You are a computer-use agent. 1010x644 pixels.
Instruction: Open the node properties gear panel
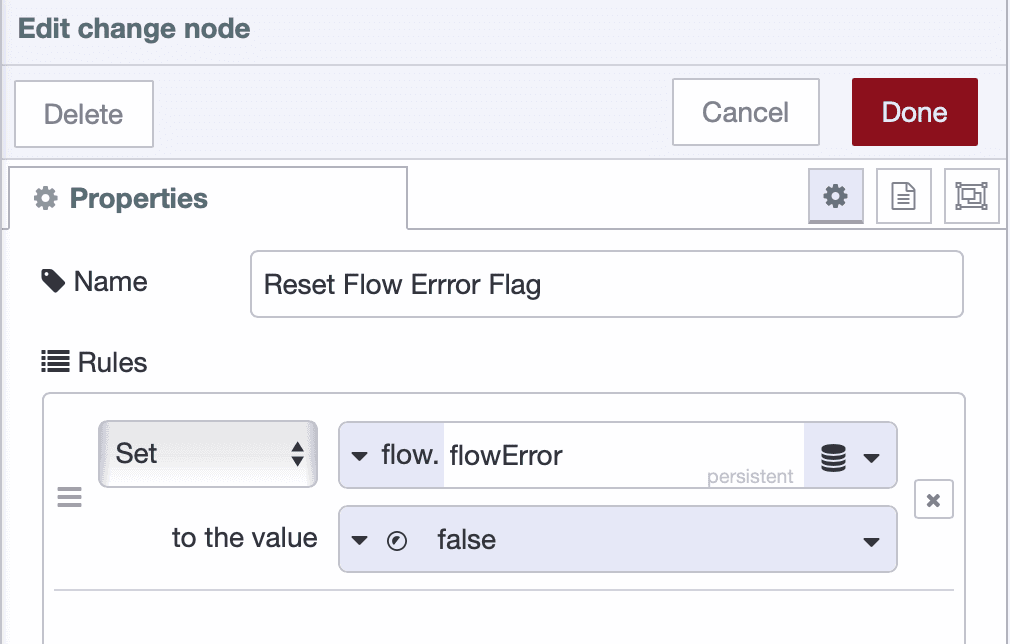[x=836, y=196]
